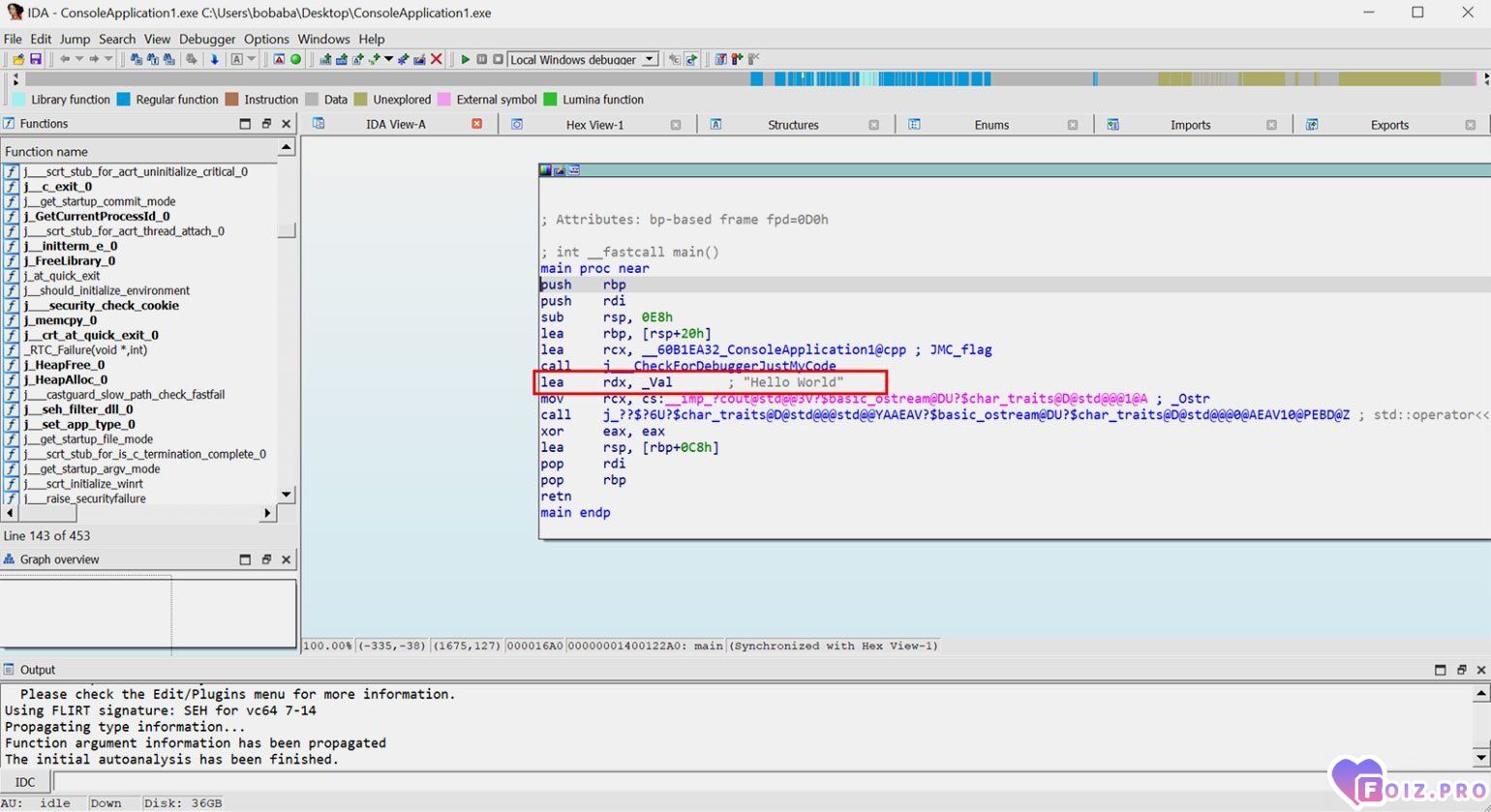Click the third icon in the main graph node title bar
Screen dimensions: 1491x812
tap(574, 170)
